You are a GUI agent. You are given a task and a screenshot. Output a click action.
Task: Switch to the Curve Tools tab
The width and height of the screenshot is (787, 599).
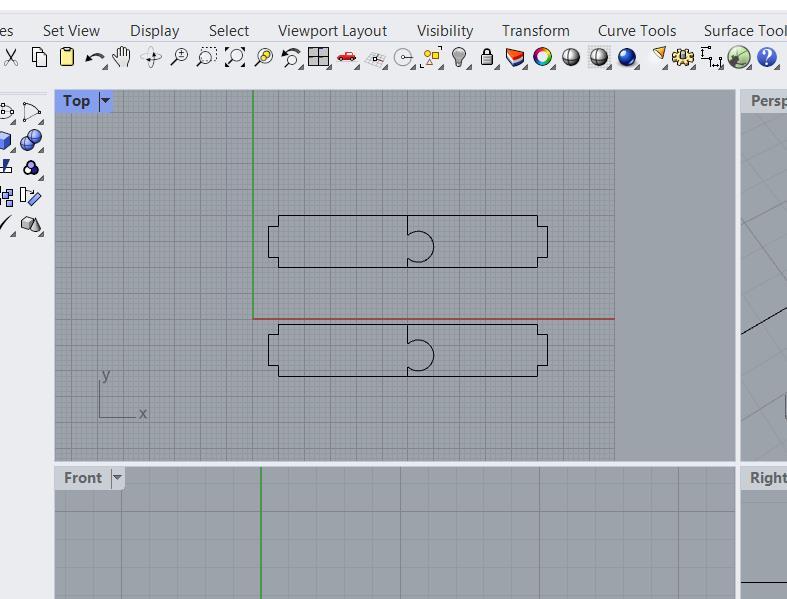tap(637, 31)
